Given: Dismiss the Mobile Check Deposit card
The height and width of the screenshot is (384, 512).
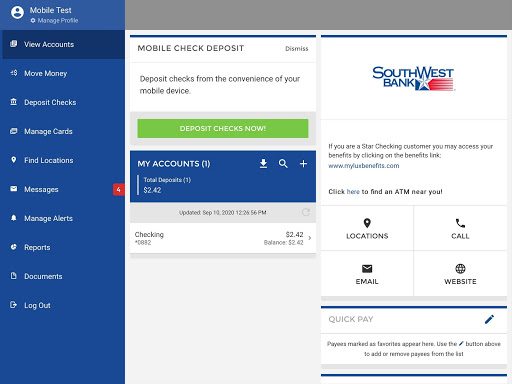Looking at the screenshot, I should pos(297,49).
